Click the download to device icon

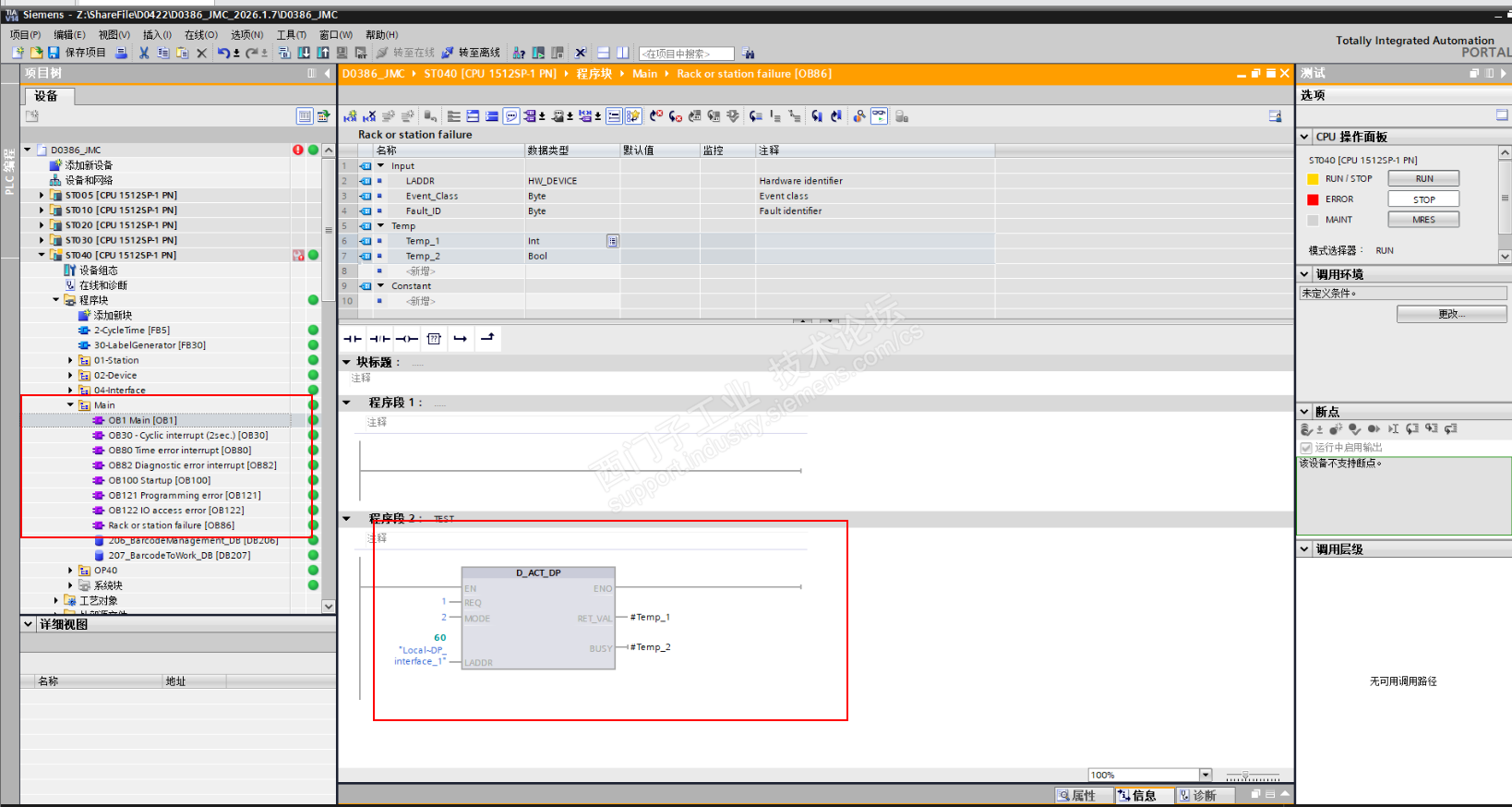coord(304,53)
